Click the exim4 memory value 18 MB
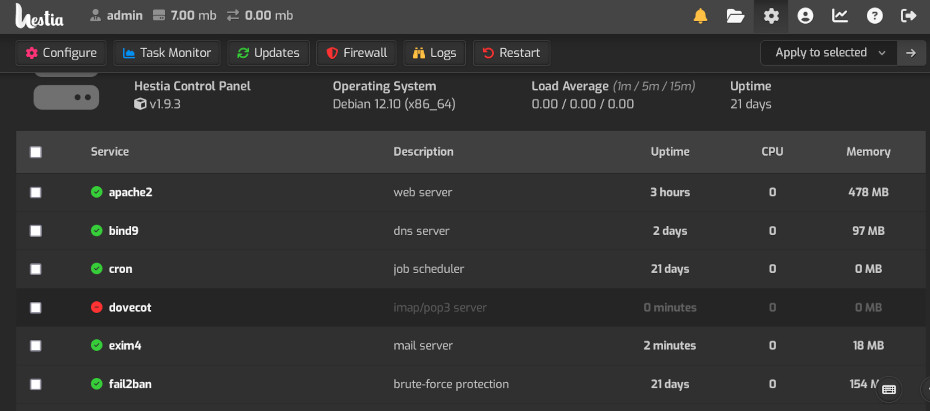The width and height of the screenshot is (930, 411). [x=868, y=345]
